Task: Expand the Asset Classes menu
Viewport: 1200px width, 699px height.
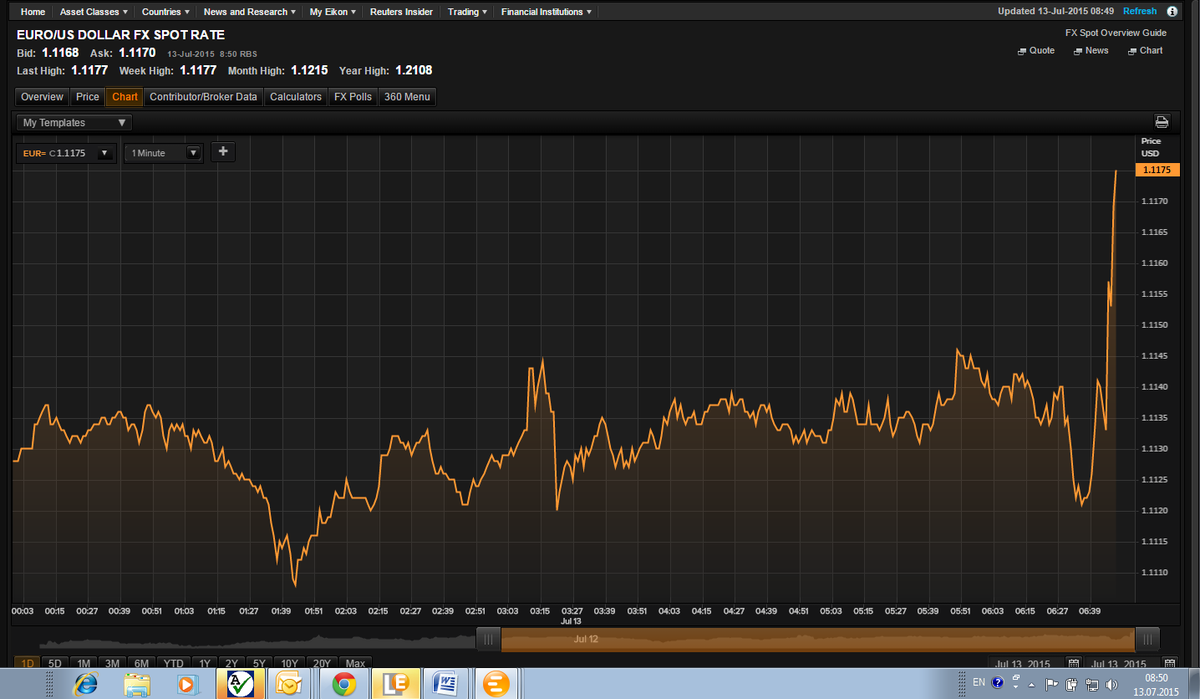Action: tap(93, 12)
